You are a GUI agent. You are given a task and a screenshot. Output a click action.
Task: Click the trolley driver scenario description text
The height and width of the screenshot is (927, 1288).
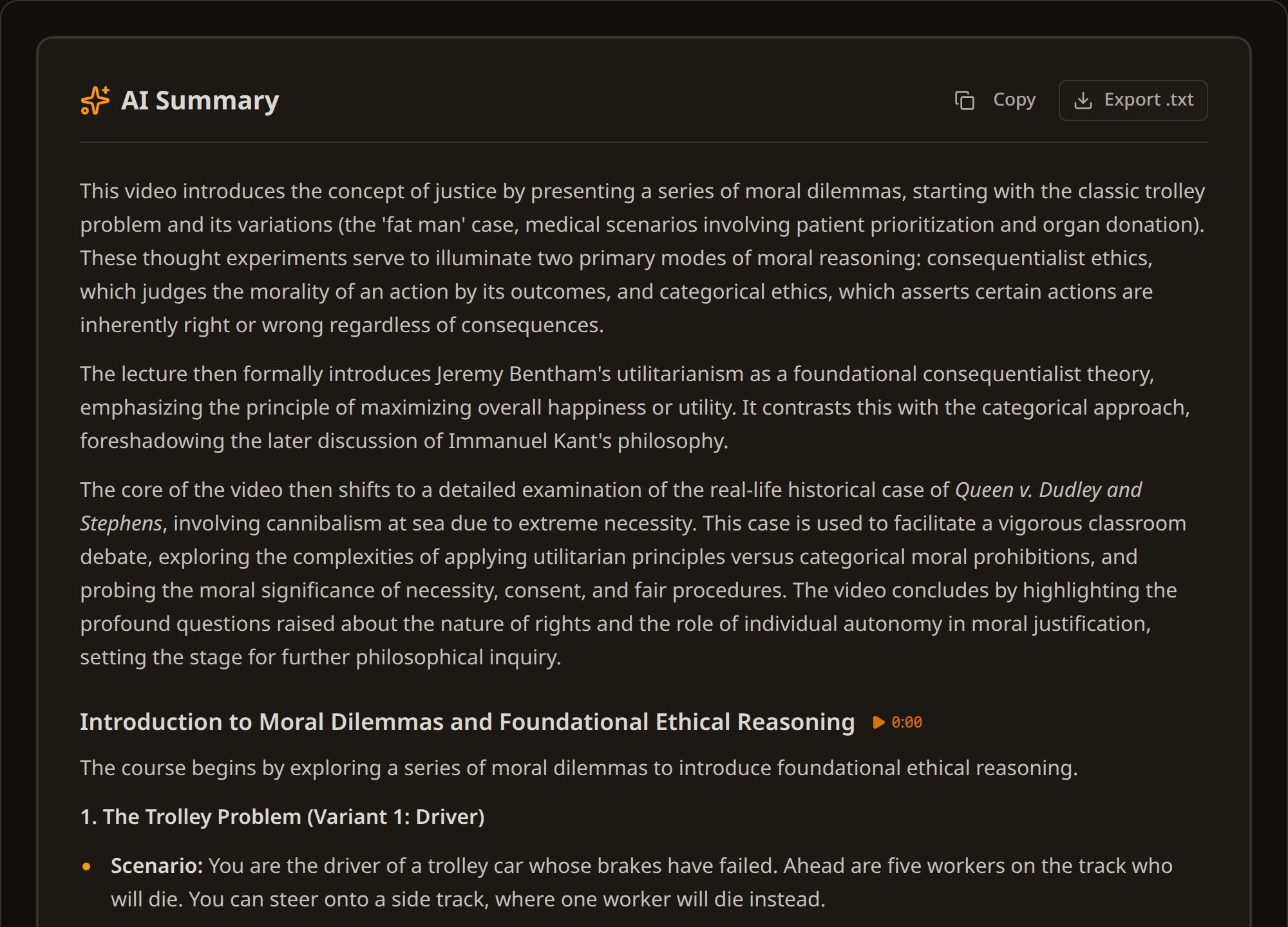point(641,883)
